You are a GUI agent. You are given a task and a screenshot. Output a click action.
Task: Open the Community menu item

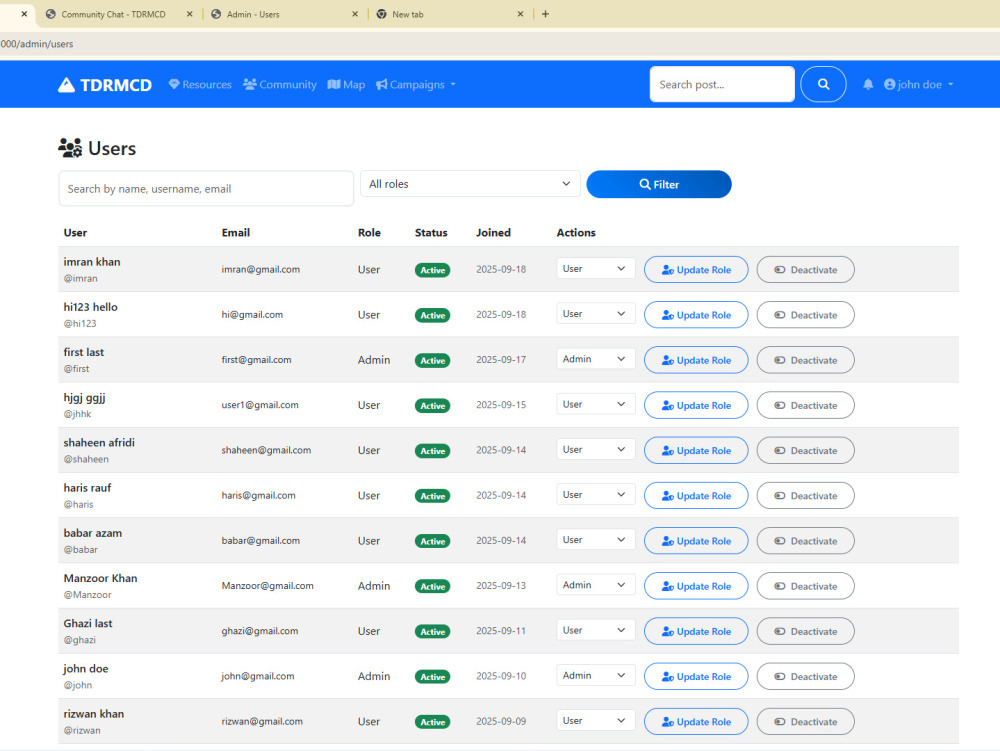(280, 84)
